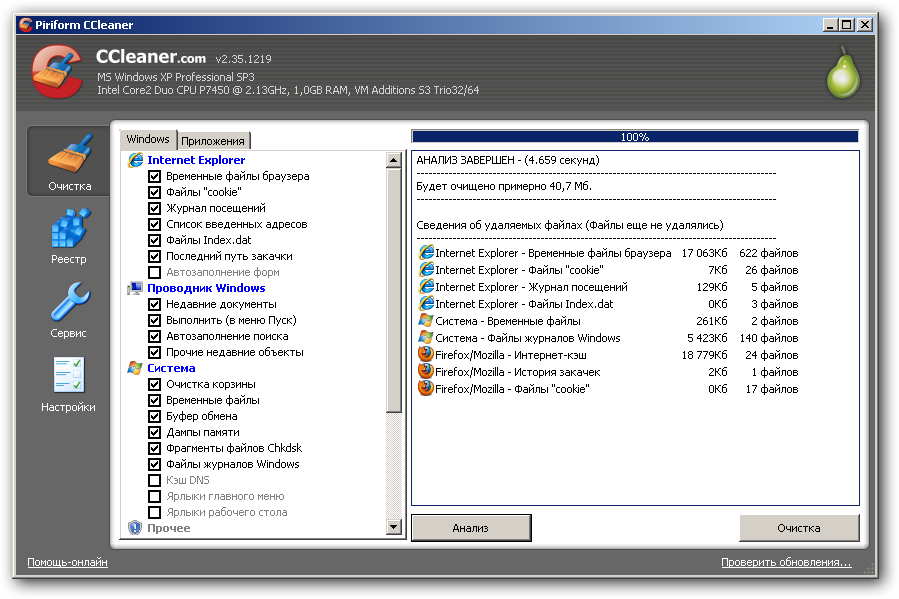The image size is (899, 599).
Task: Open the Реестр registry section icon
Action: pos(69,229)
